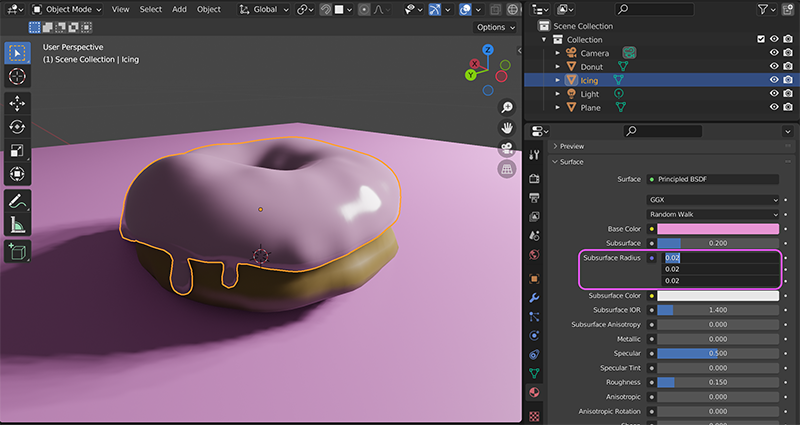Hide the Donut object in viewport
Image resolution: width=800 pixels, height=425 pixels.
[x=774, y=66]
